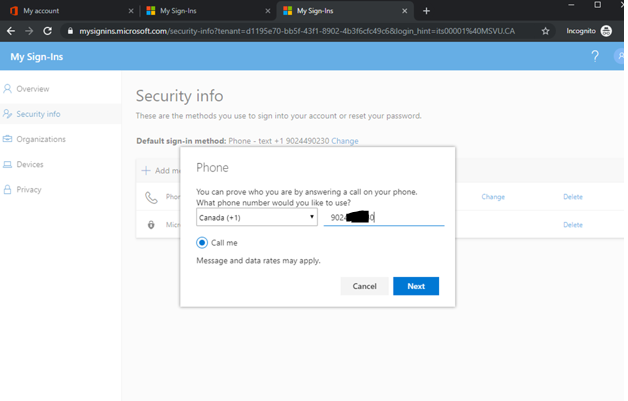Open the Canada (+1) country dropdown
The width and height of the screenshot is (628, 401).
pyautogui.click(x=257, y=217)
